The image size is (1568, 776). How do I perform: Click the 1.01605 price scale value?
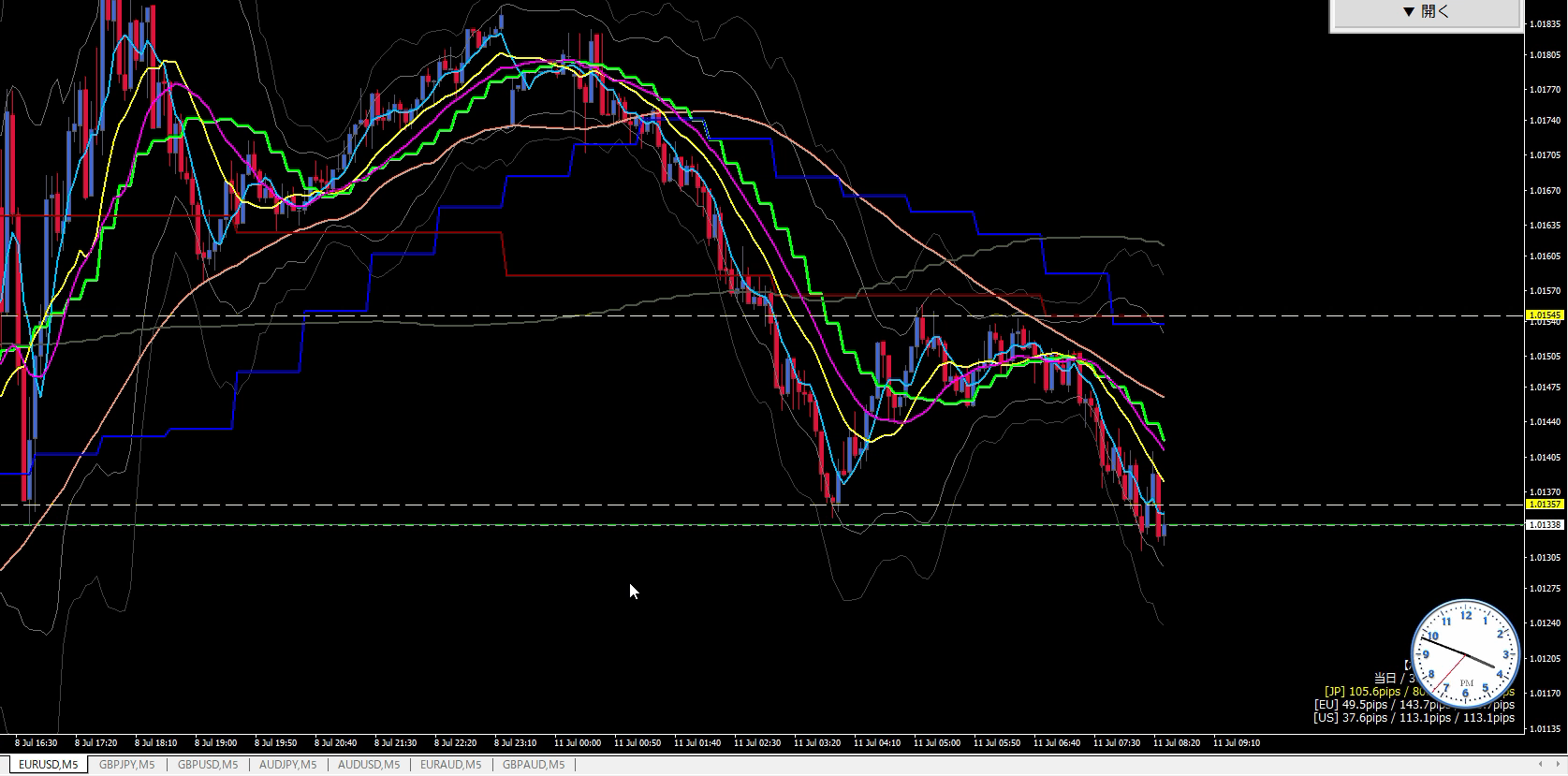coord(1545,256)
